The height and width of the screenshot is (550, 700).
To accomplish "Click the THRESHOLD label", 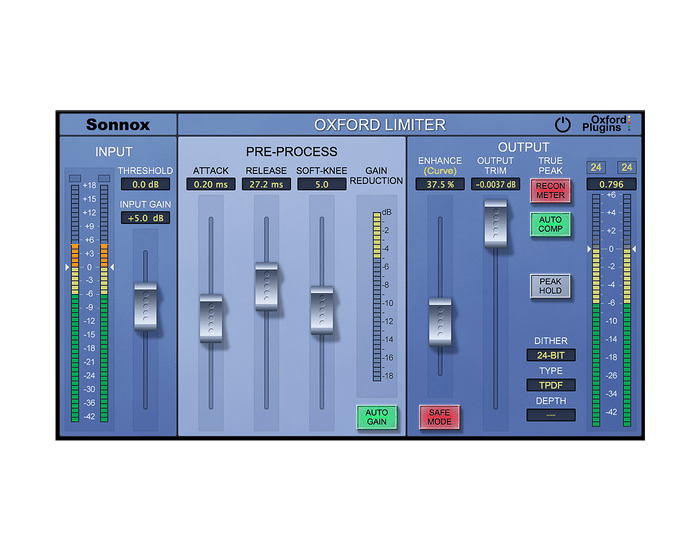I will (146, 171).
